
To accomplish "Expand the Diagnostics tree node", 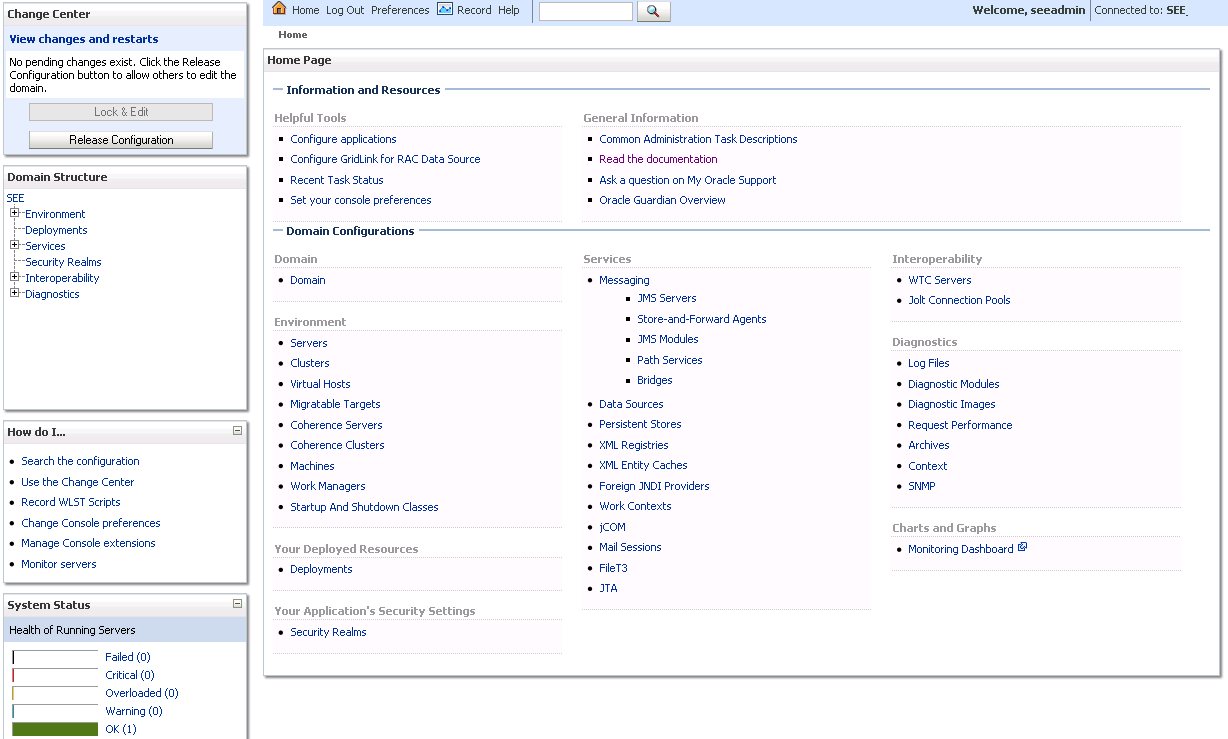I will pyautogui.click(x=15, y=293).
